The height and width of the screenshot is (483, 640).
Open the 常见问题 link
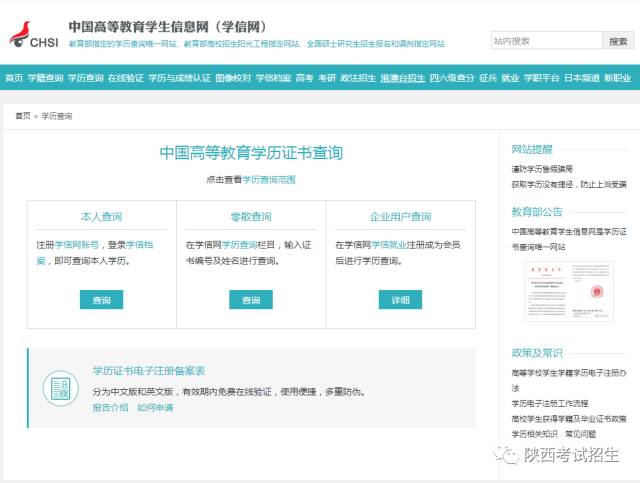click(x=580, y=434)
